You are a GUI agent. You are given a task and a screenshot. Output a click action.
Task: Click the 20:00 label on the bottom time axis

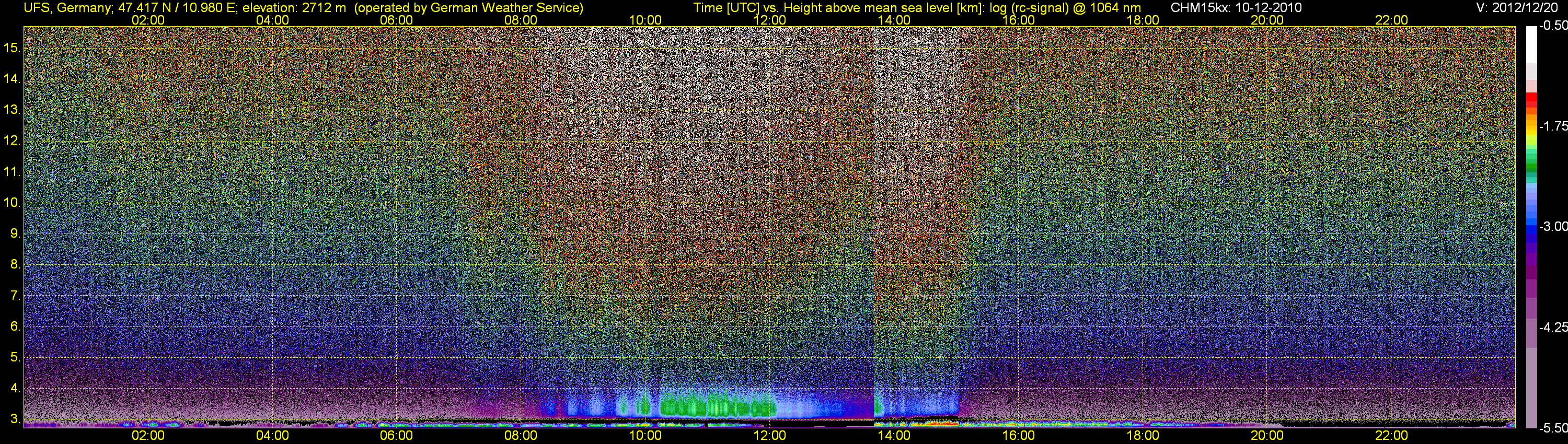1267,436
